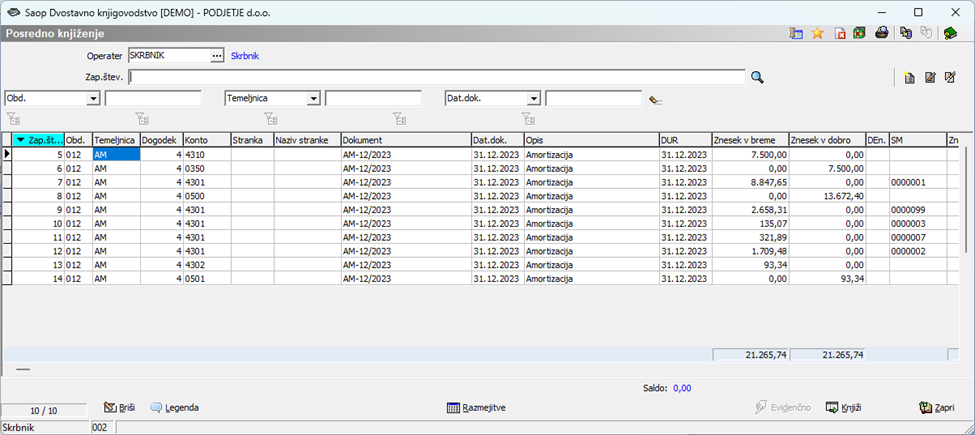Click the Razmejitve button

point(476,408)
